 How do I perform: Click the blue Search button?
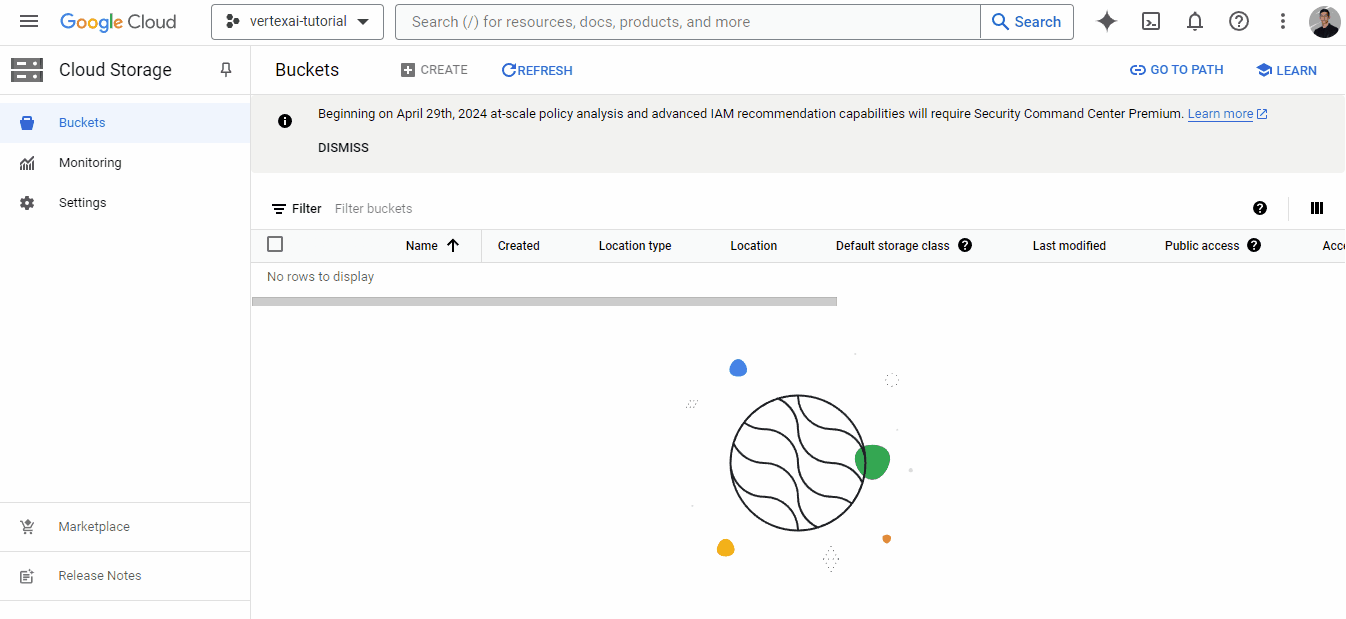[x=1027, y=21]
